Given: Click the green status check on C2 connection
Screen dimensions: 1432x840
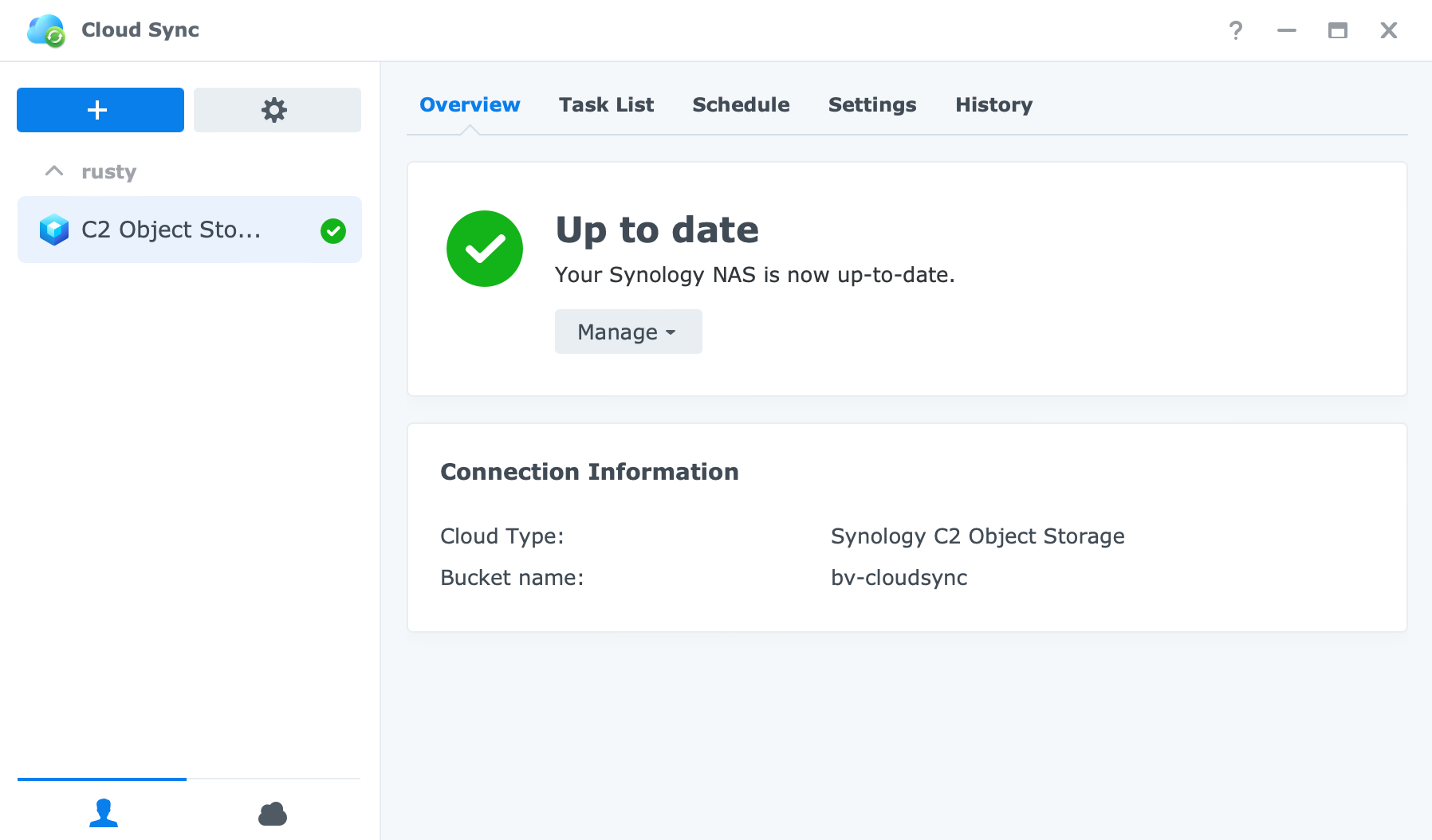Looking at the screenshot, I should pos(333,230).
